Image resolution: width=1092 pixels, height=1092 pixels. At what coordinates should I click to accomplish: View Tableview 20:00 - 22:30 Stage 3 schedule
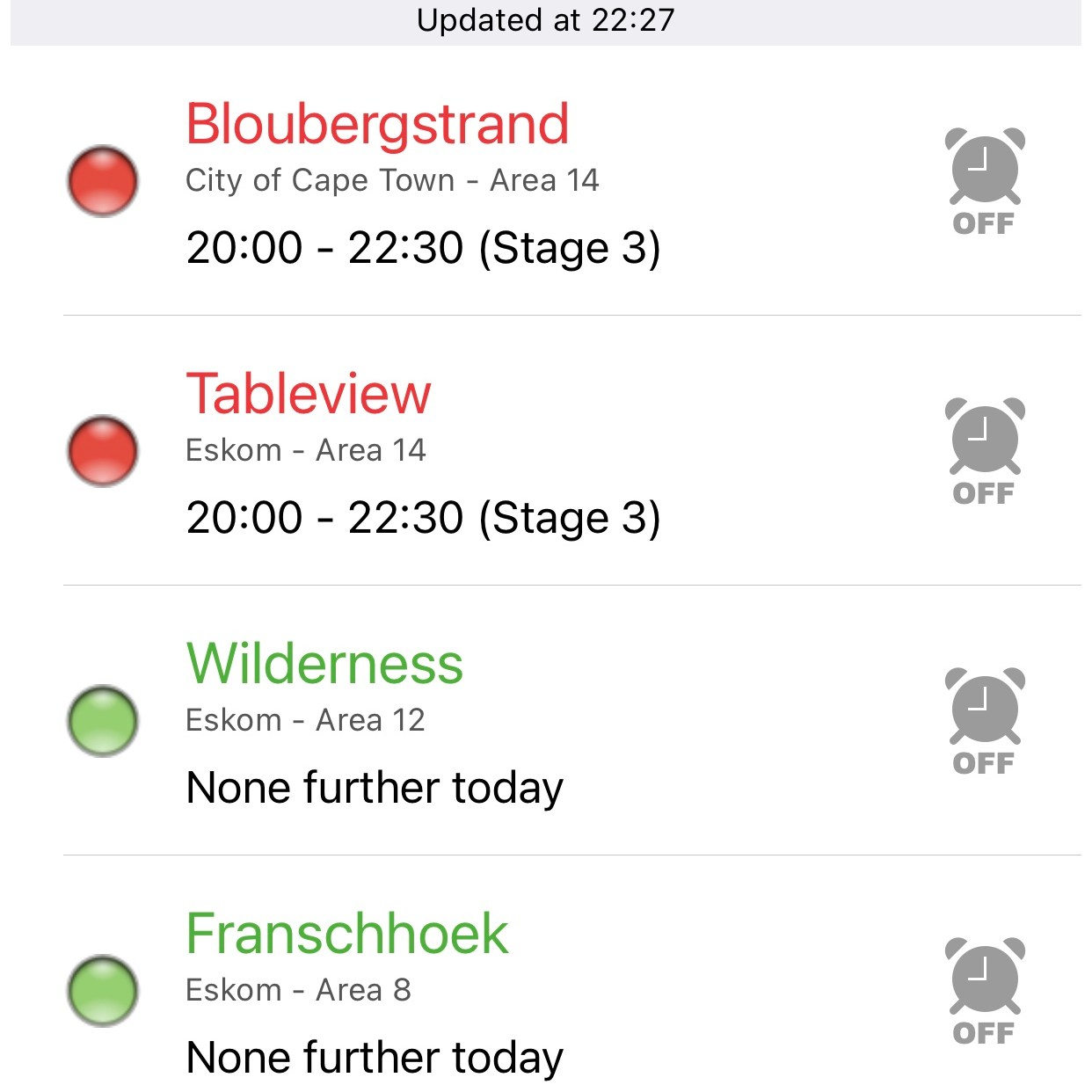coord(423,517)
